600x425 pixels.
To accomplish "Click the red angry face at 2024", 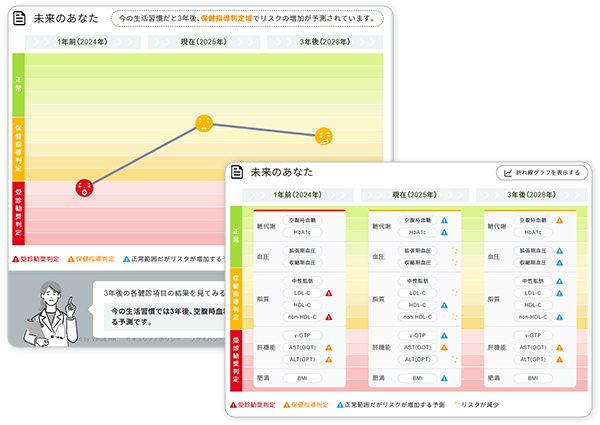I will tap(84, 187).
